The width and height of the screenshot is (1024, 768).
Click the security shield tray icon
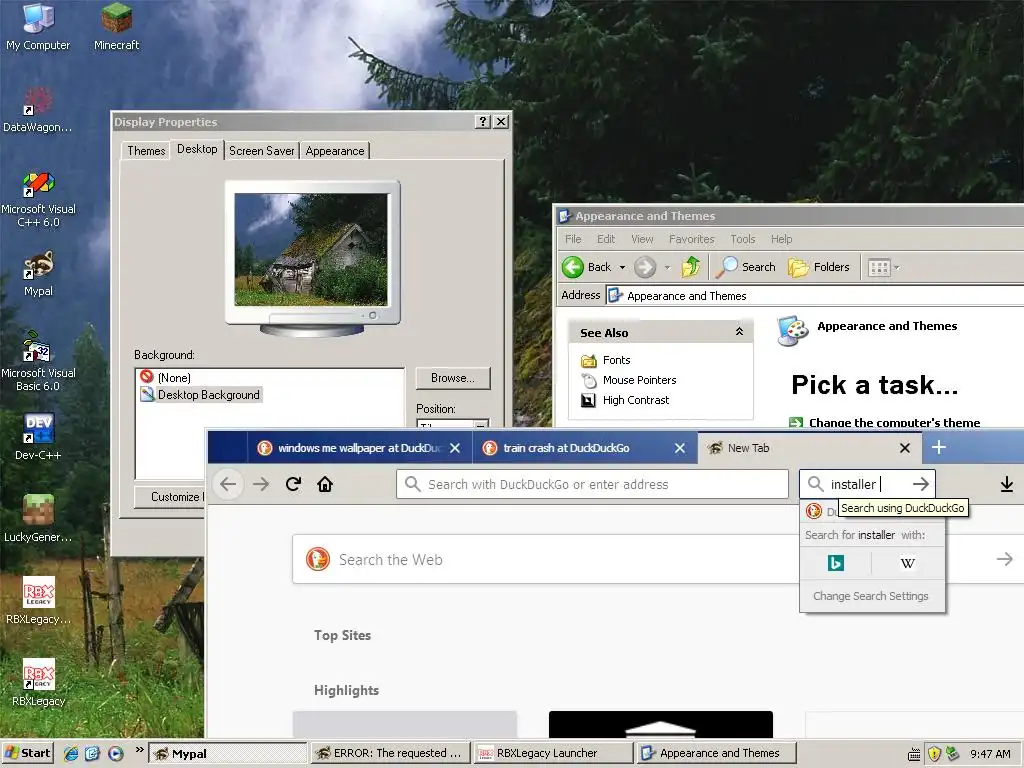[934, 754]
